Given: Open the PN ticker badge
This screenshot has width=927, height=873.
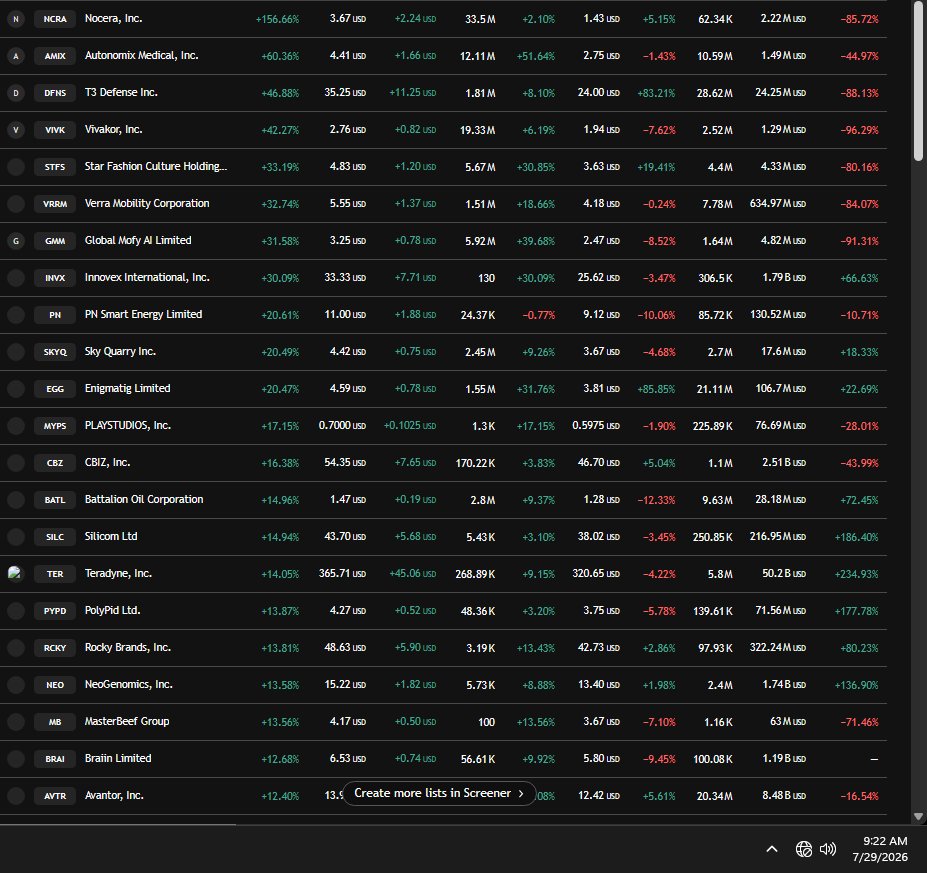Looking at the screenshot, I should (55, 315).
